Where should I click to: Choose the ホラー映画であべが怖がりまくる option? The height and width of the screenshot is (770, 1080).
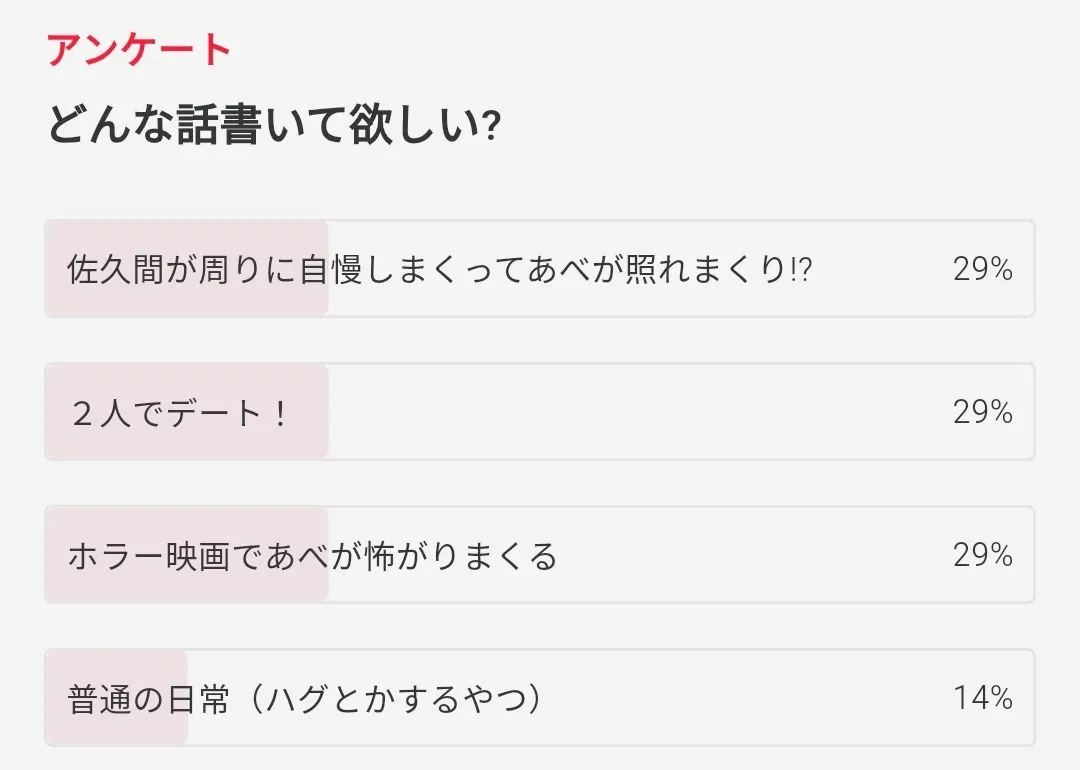tap(312, 555)
